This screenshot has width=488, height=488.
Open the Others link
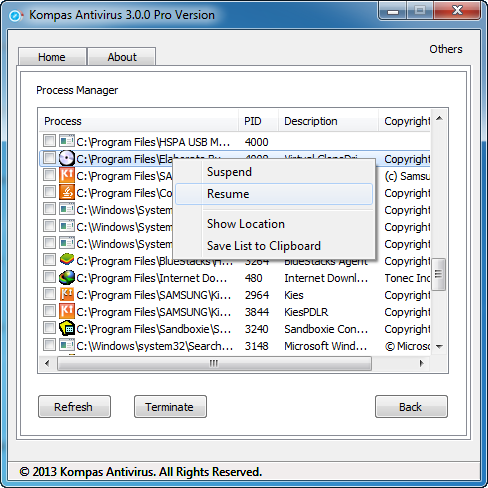point(446,49)
